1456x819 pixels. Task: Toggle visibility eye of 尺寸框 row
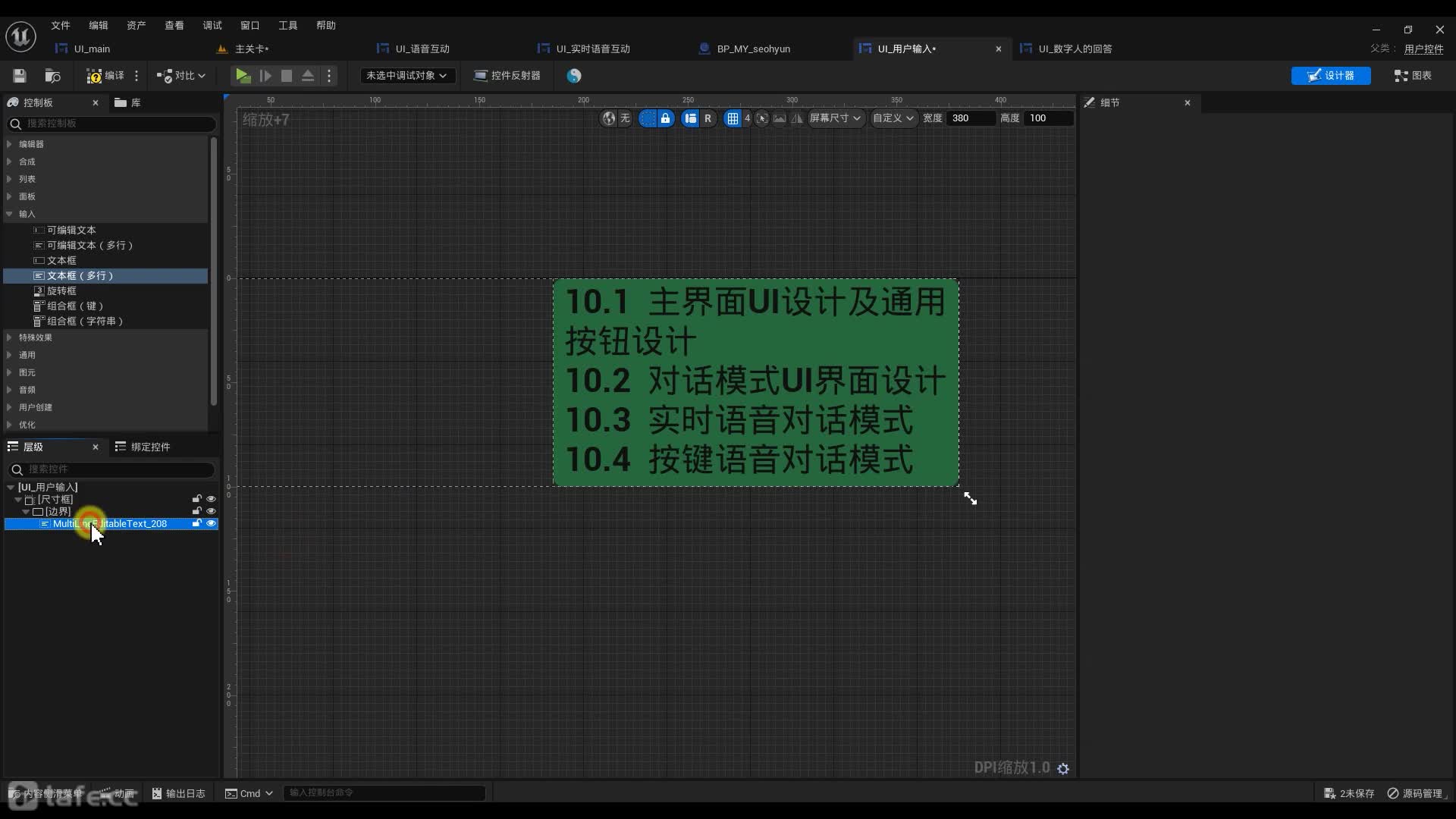[212, 499]
